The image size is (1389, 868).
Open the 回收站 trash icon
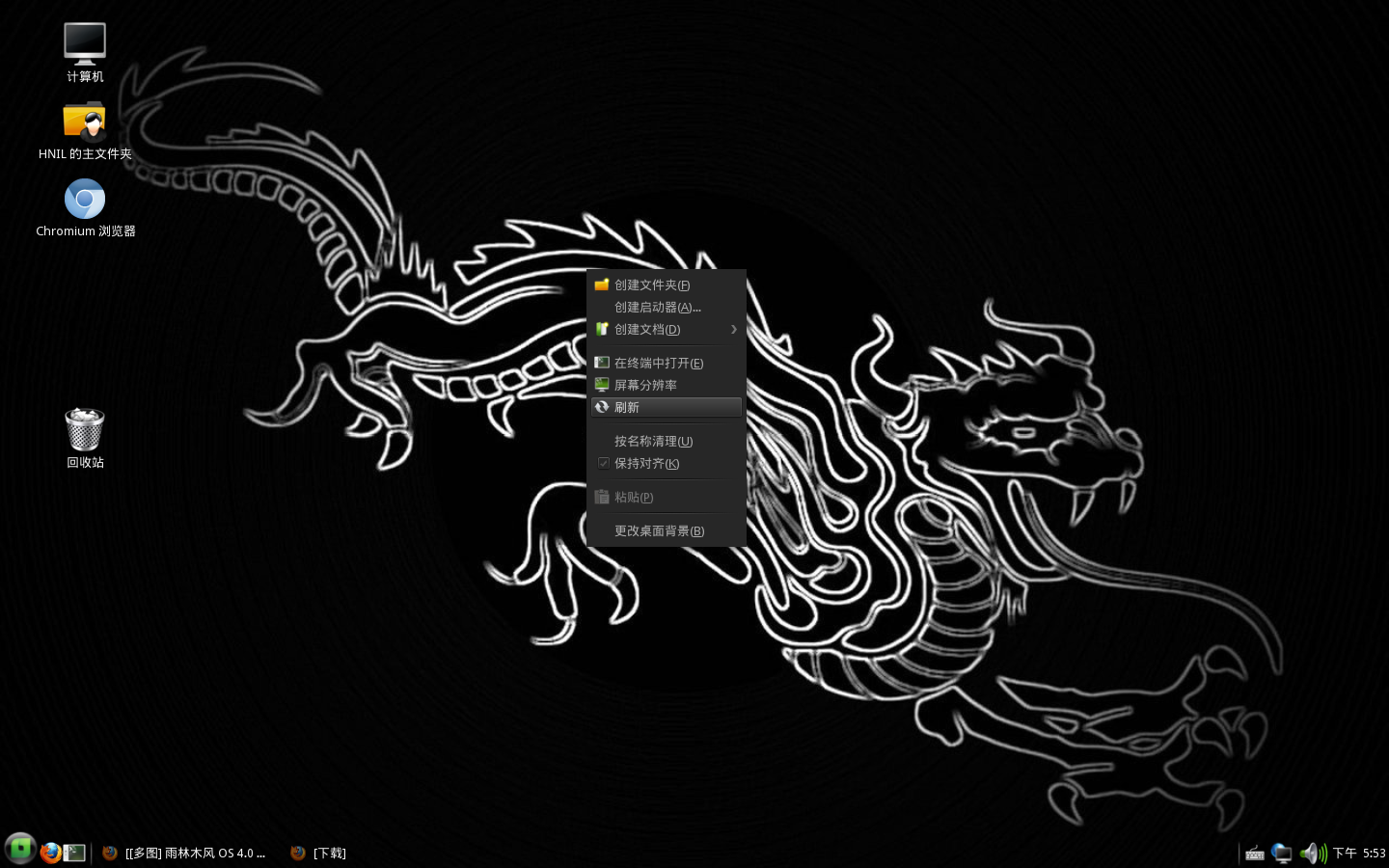click(x=85, y=439)
